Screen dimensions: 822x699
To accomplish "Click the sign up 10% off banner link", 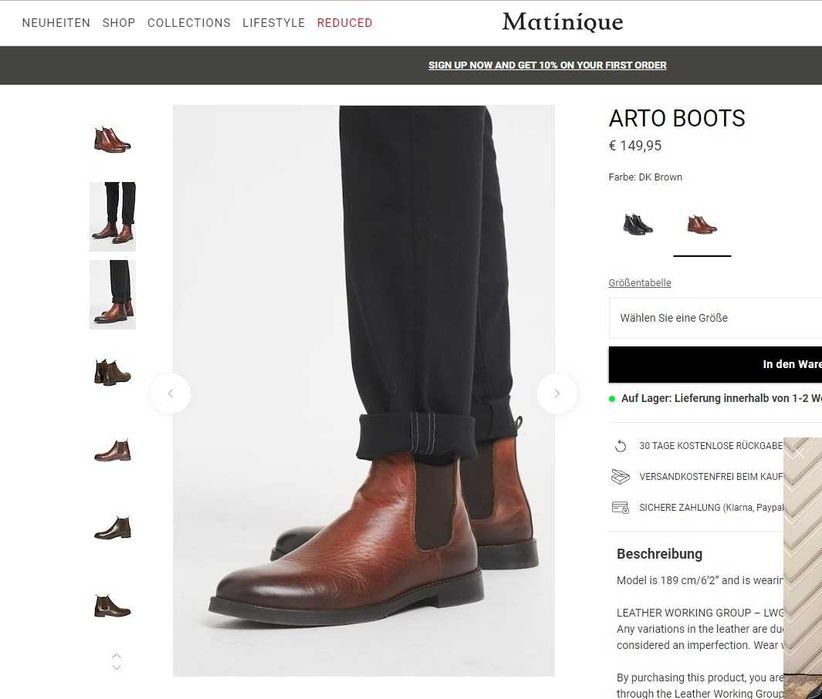I will coord(547,65).
